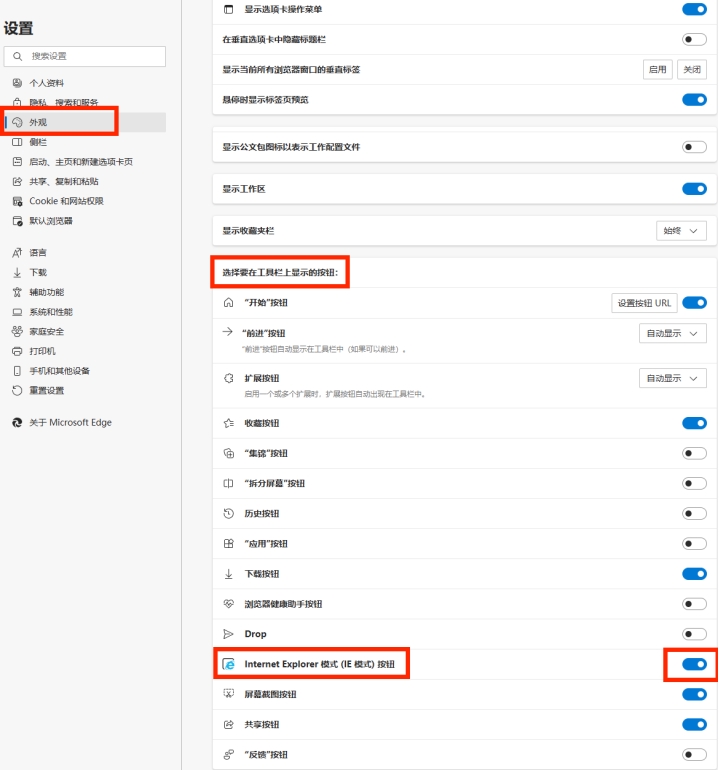
Task: Go to 系统和性能 settings page
Action: (x=59, y=312)
